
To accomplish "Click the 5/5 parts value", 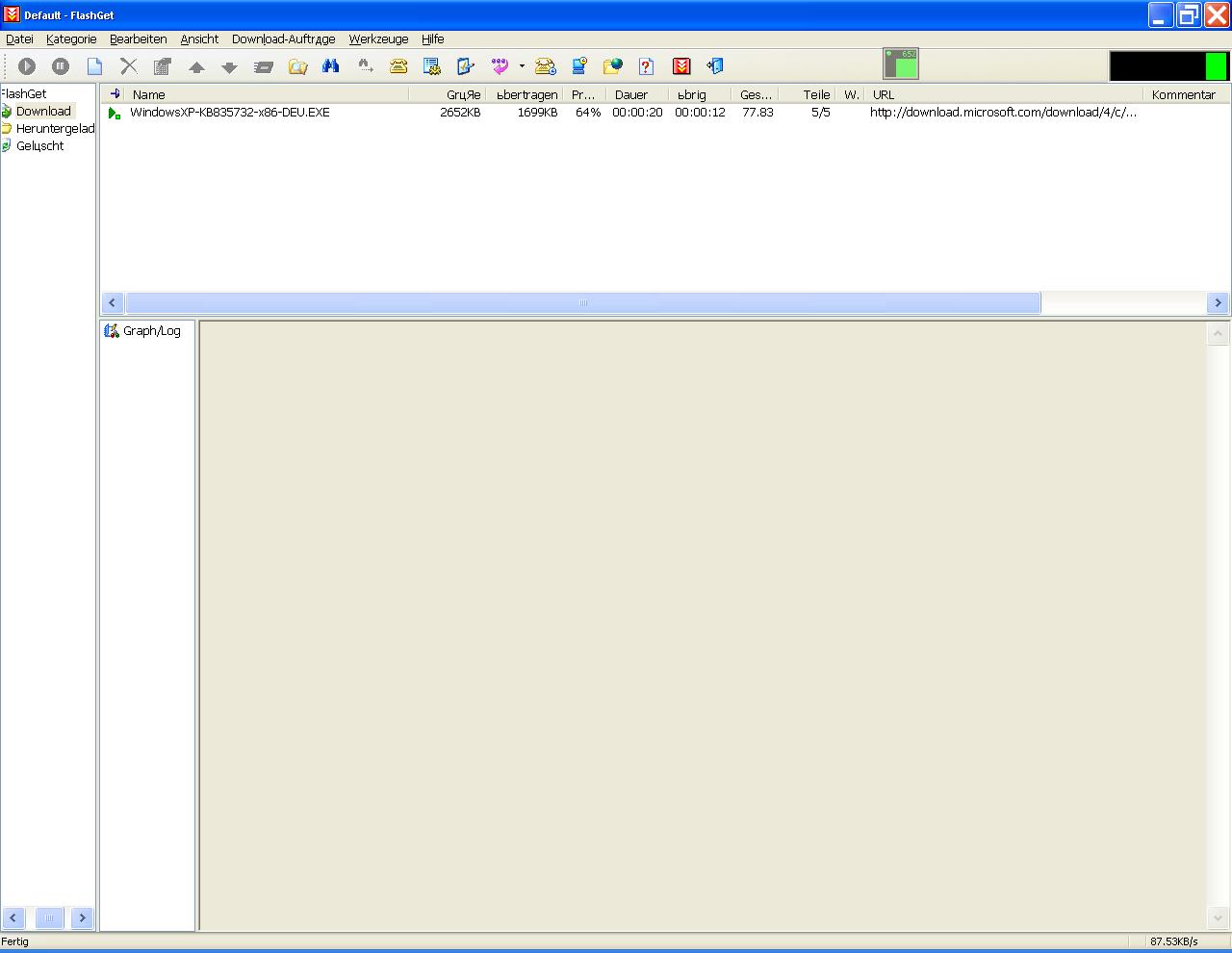I will pyautogui.click(x=821, y=113).
